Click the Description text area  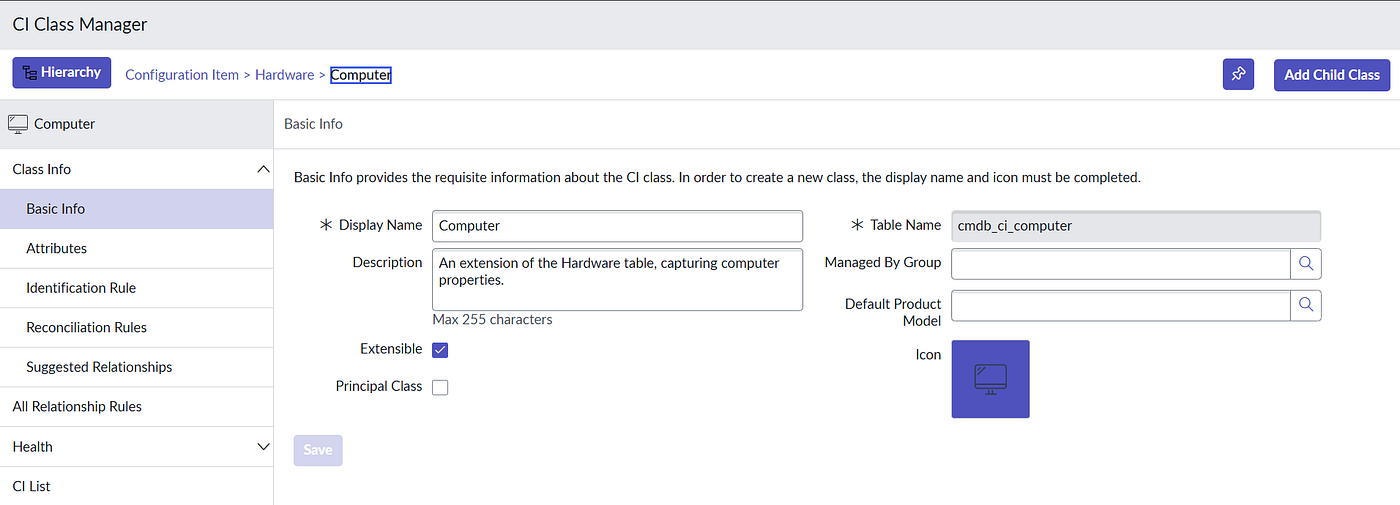[617, 280]
